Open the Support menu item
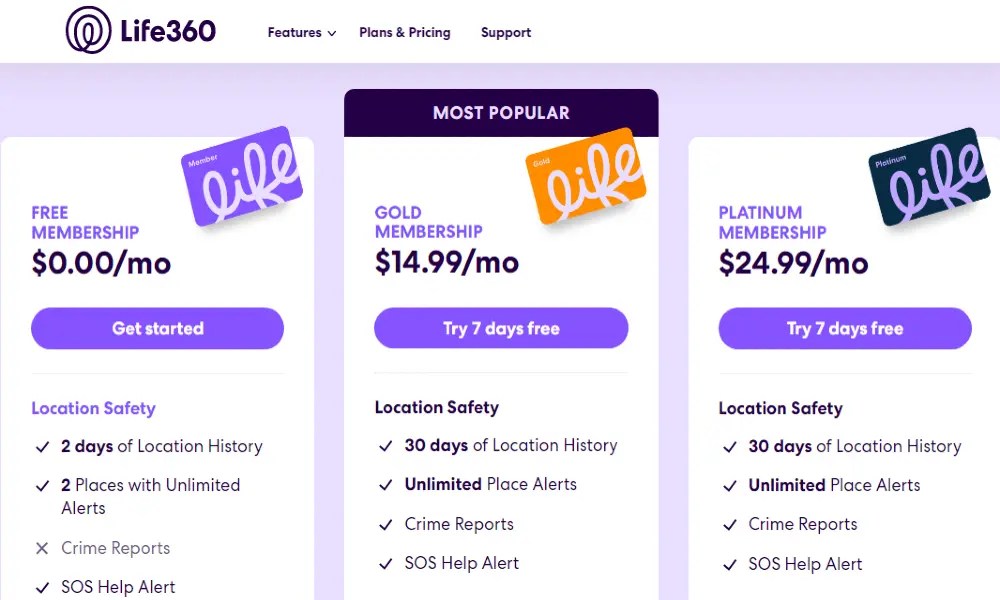Screen dimensions: 1000x600 506,32
